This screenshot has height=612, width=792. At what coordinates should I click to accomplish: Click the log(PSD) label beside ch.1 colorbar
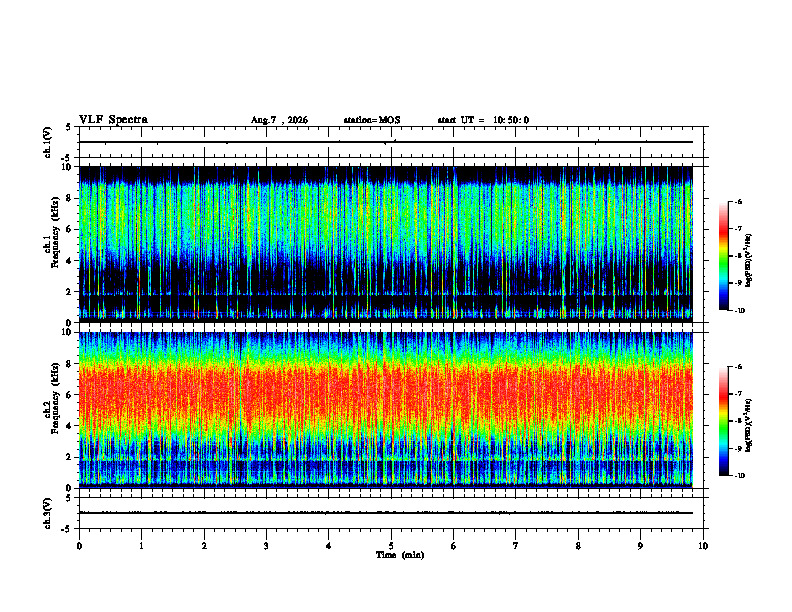pyautogui.click(x=749, y=260)
